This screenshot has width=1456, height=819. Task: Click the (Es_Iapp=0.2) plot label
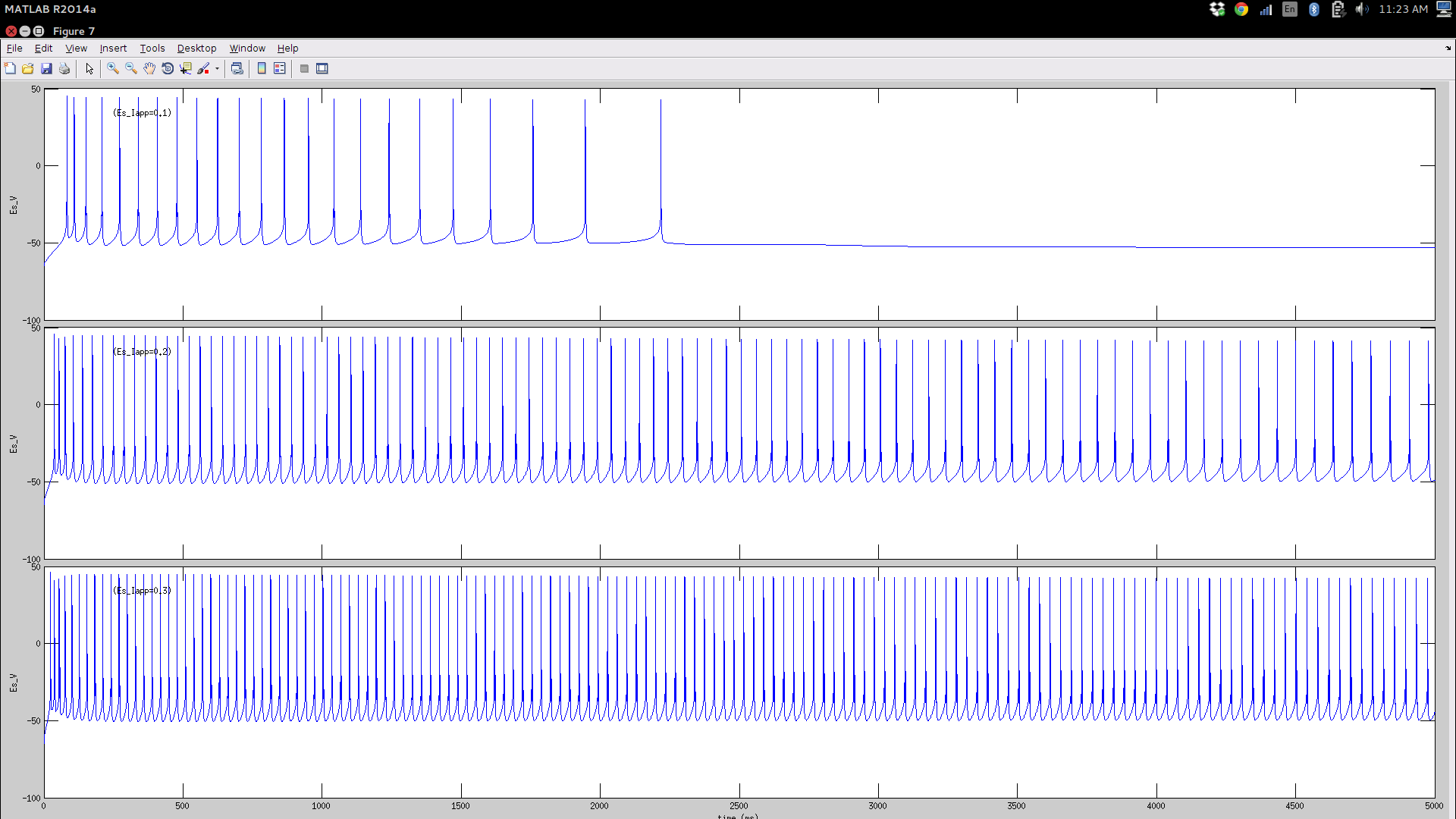(143, 351)
